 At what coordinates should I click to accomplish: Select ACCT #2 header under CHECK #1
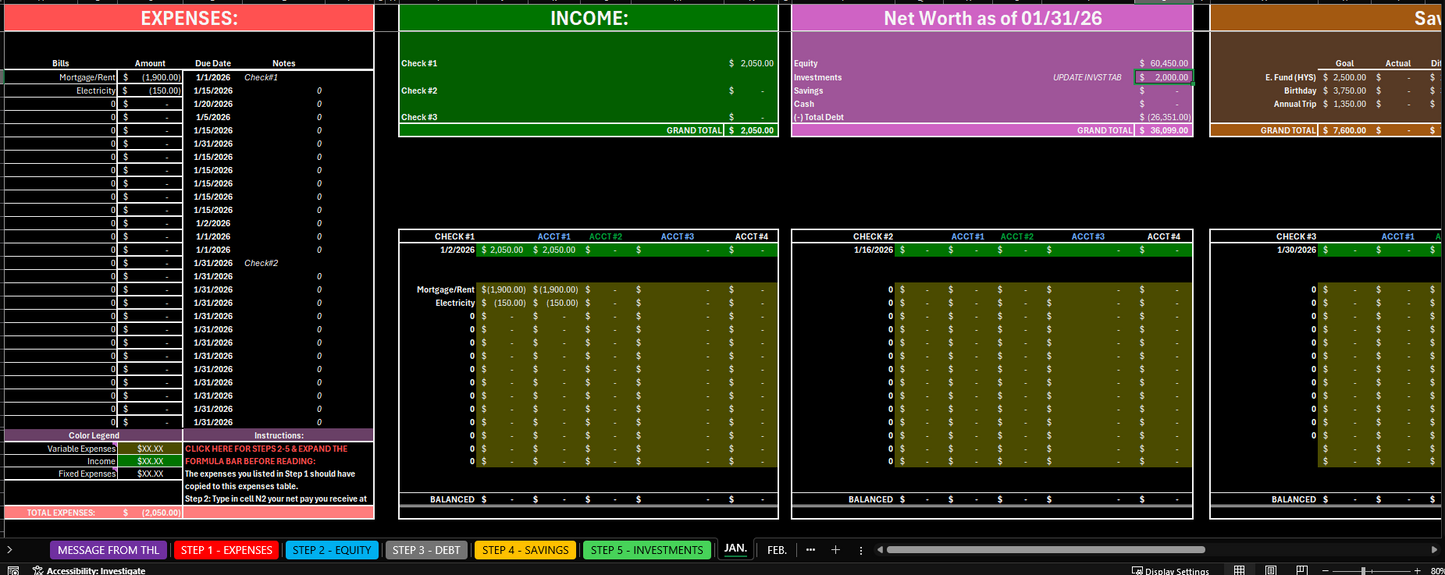(606, 237)
